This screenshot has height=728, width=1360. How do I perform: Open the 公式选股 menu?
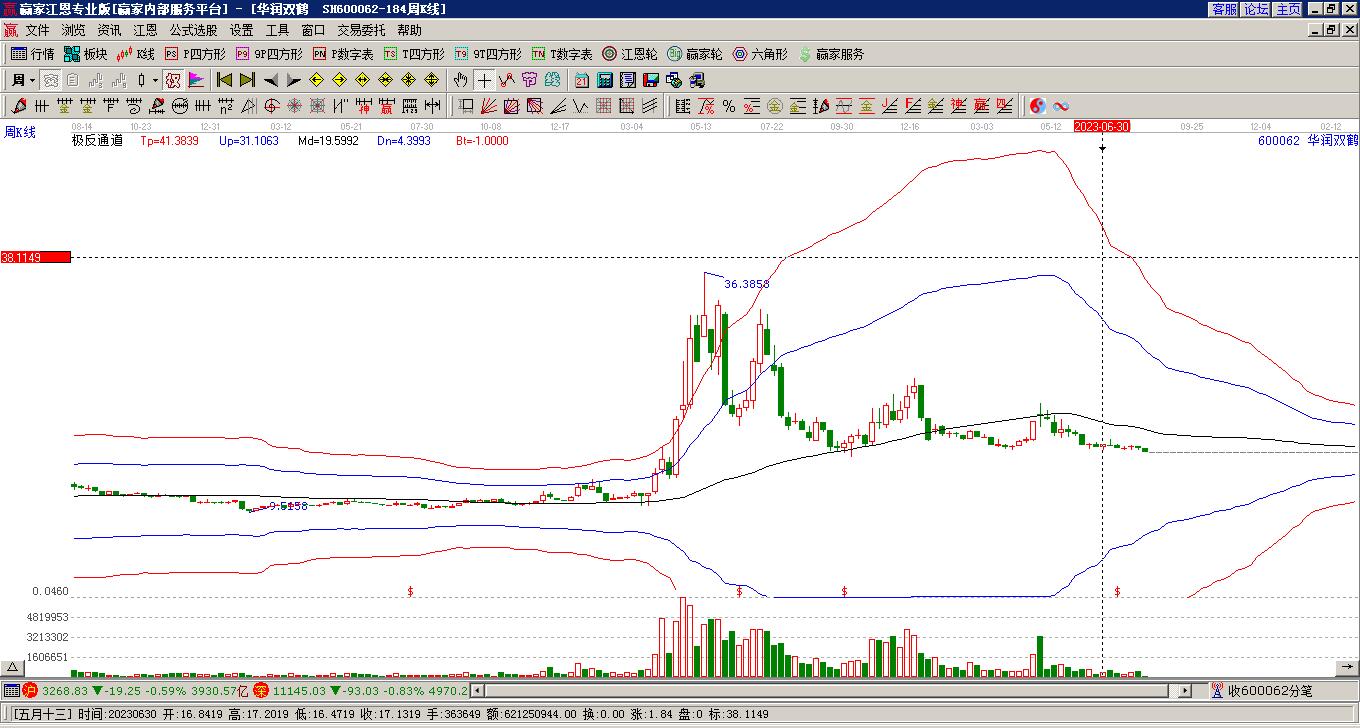193,30
